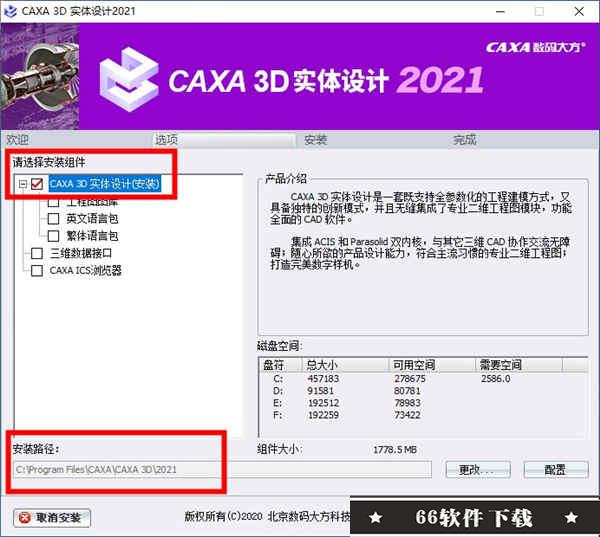Viewport: 600px width, 537px height.
Task: Click the 更改... button
Action: click(478, 470)
